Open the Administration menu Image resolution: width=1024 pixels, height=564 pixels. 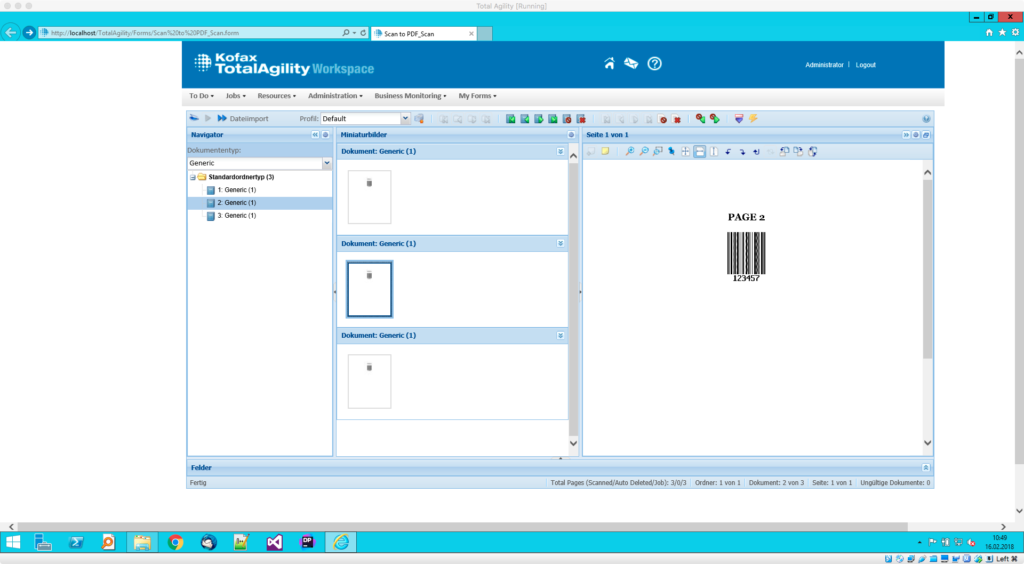pos(335,96)
